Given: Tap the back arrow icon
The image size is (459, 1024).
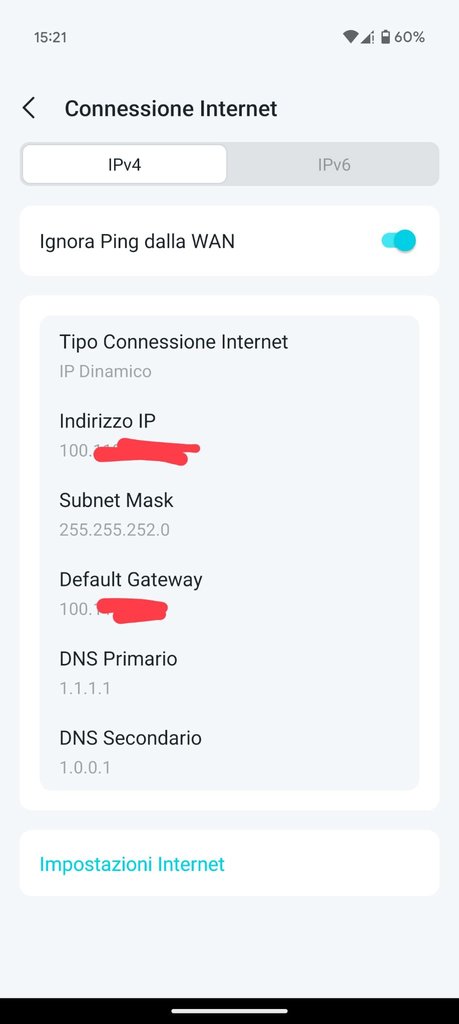Looking at the screenshot, I should click(29, 108).
